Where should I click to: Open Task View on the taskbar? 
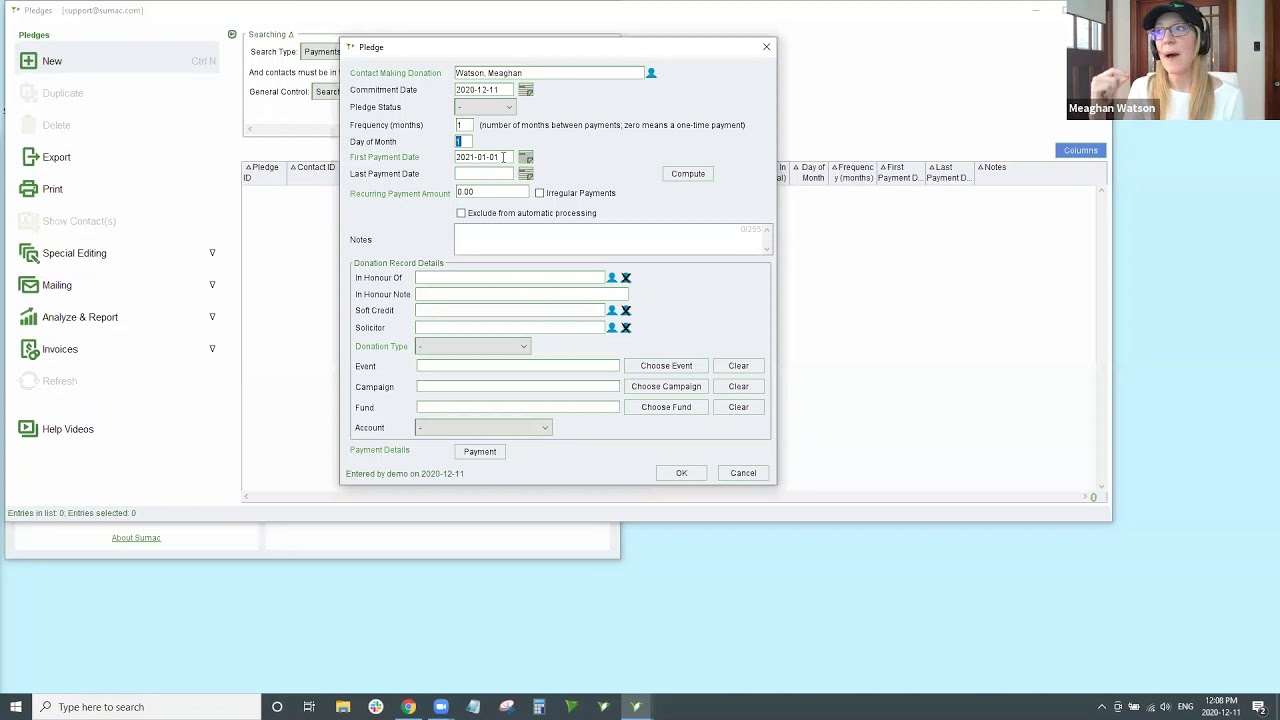pyautogui.click(x=309, y=707)
